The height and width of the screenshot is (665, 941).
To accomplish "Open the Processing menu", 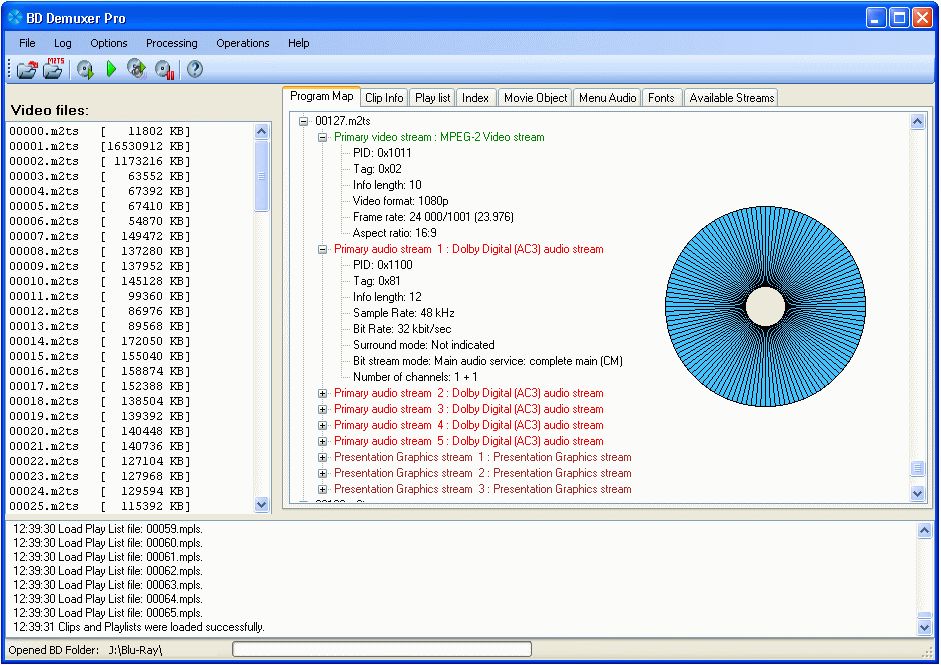I will click(172, 43).
